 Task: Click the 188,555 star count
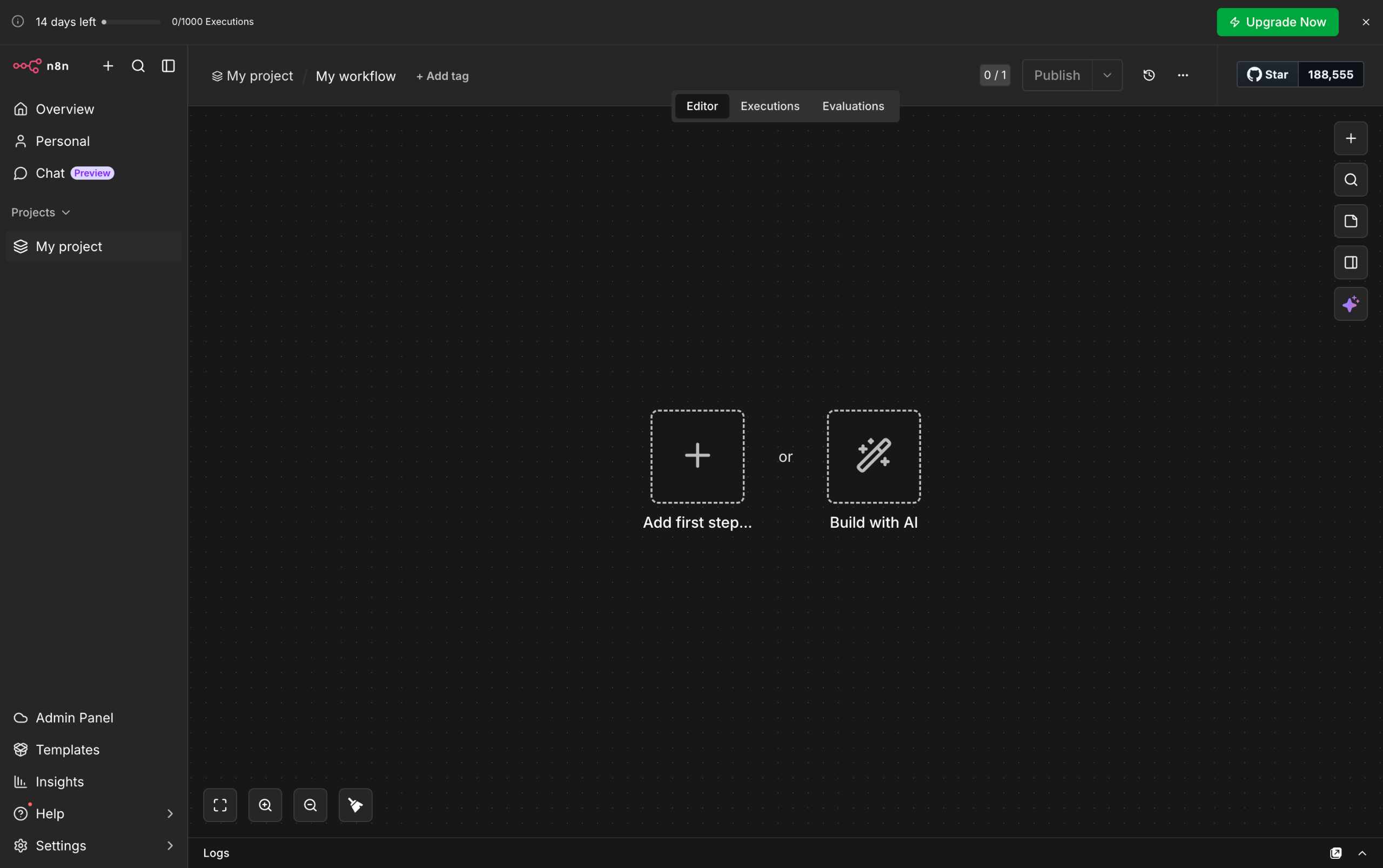pos(1331,75)
